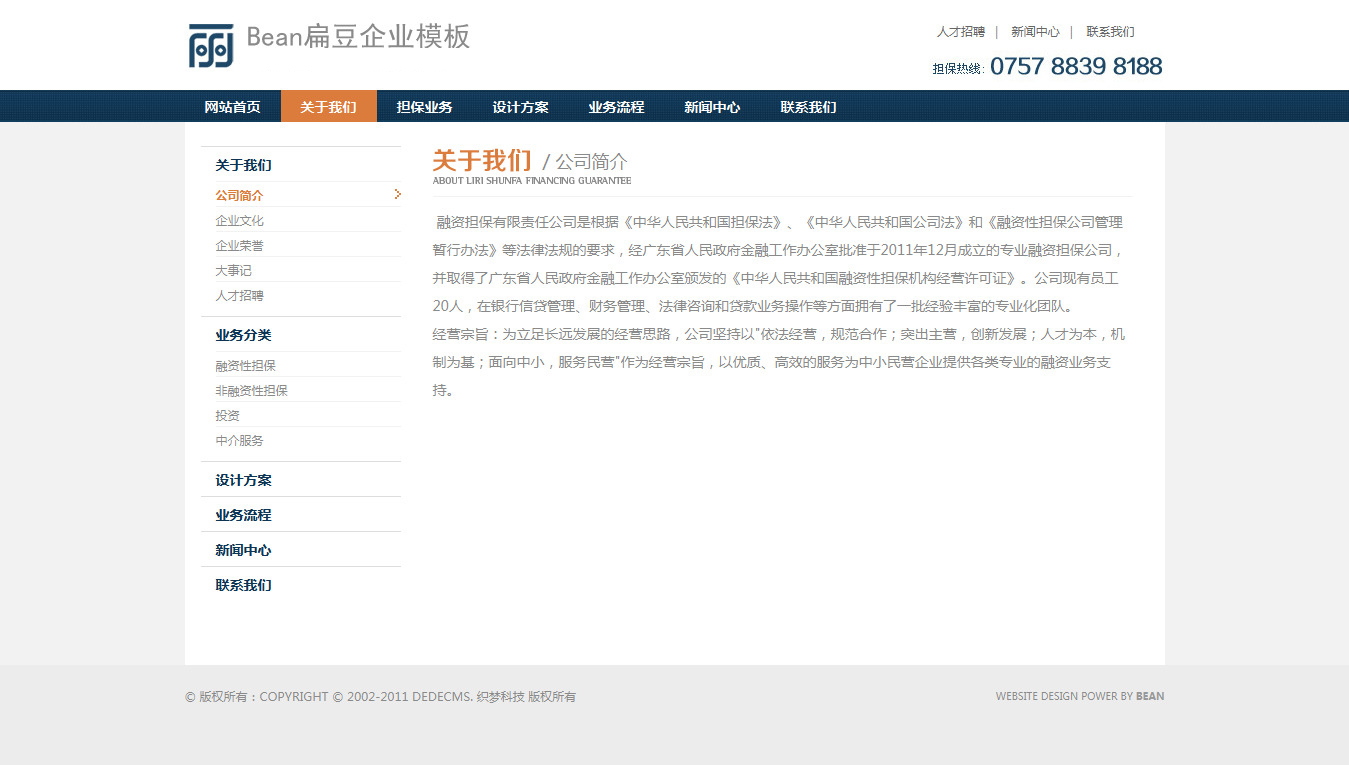This screenshot has height=765, width=1349.
Task: Open 设计方案 in top navigation bar
Action: tap(520, 107)
